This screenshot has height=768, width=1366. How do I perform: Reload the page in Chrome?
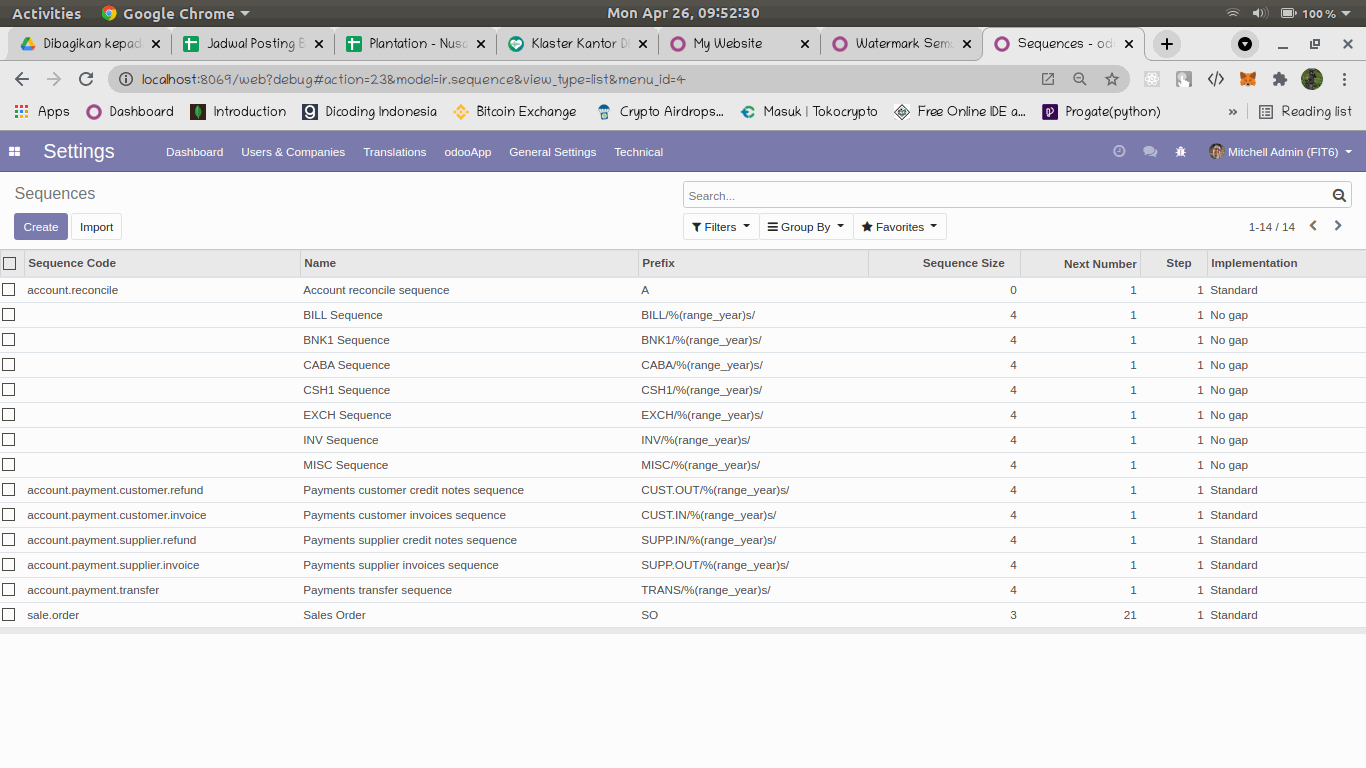[86, 79]
